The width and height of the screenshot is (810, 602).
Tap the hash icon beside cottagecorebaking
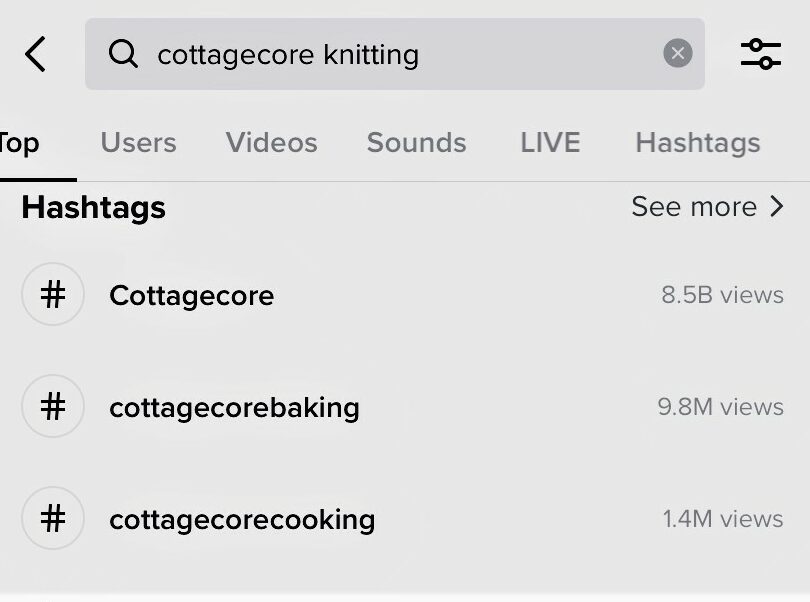pyautogui.click(x=53, y=407)
